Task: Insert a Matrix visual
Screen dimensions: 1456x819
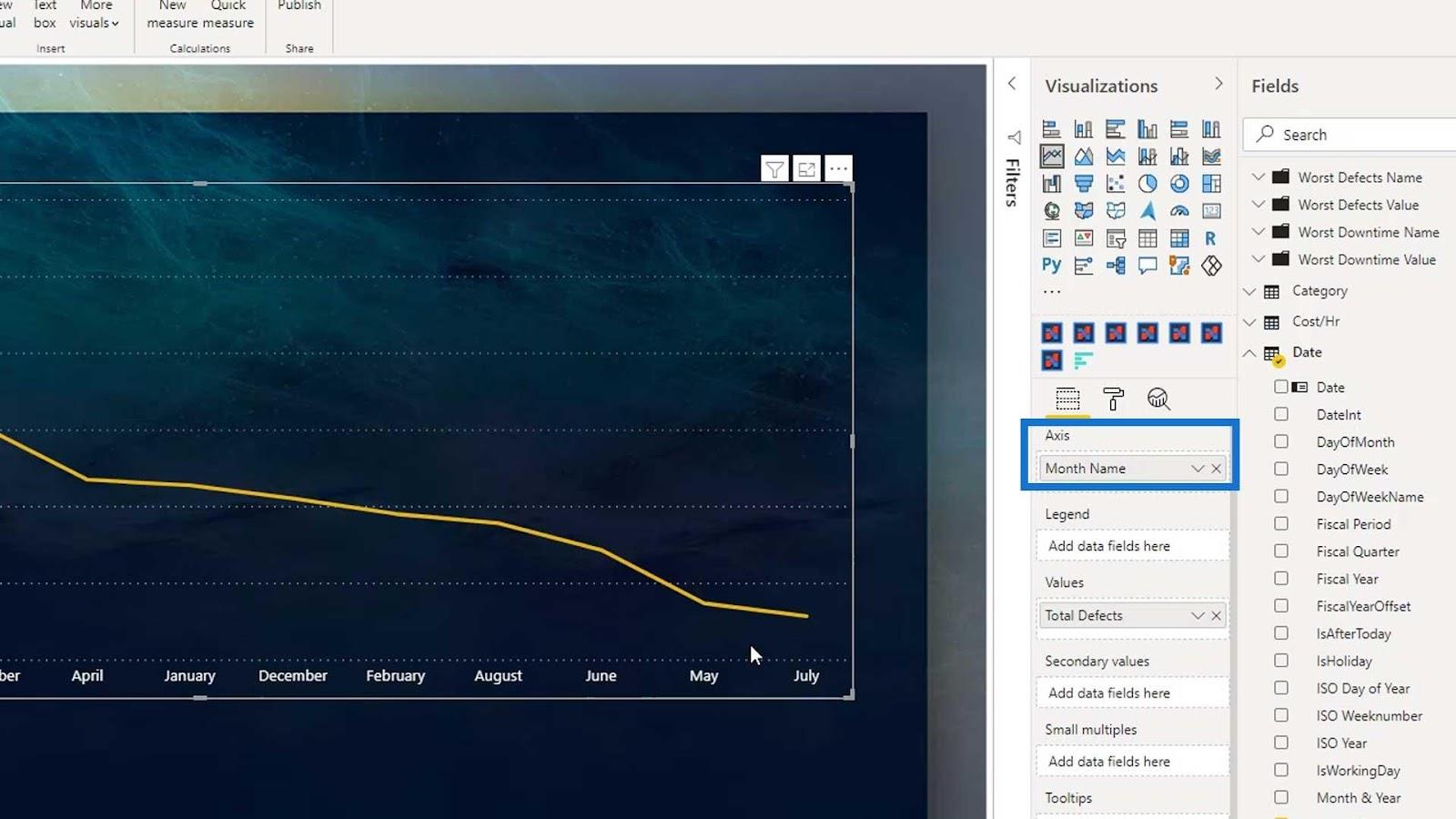Action: (1179, 238)
